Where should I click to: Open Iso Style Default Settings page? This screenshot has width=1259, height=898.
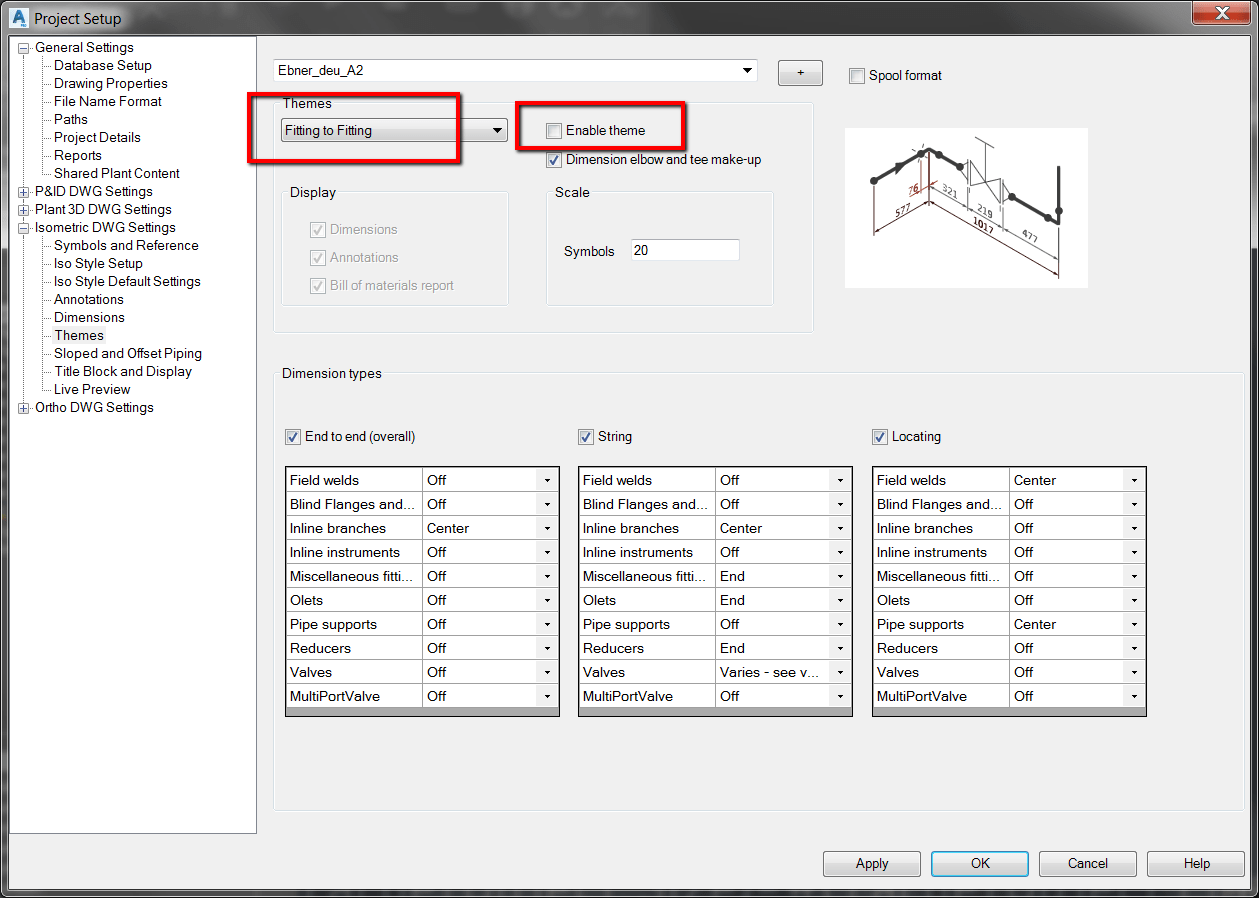(127, 282)
